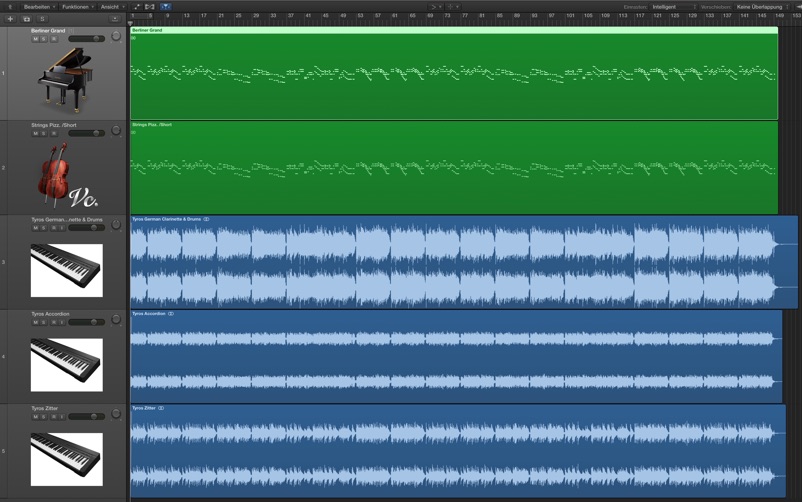This screenshot has height=502, width=803.
Task: Click the stereo icon on Tyros German Clarinette region
Action: tap(206, 219)
